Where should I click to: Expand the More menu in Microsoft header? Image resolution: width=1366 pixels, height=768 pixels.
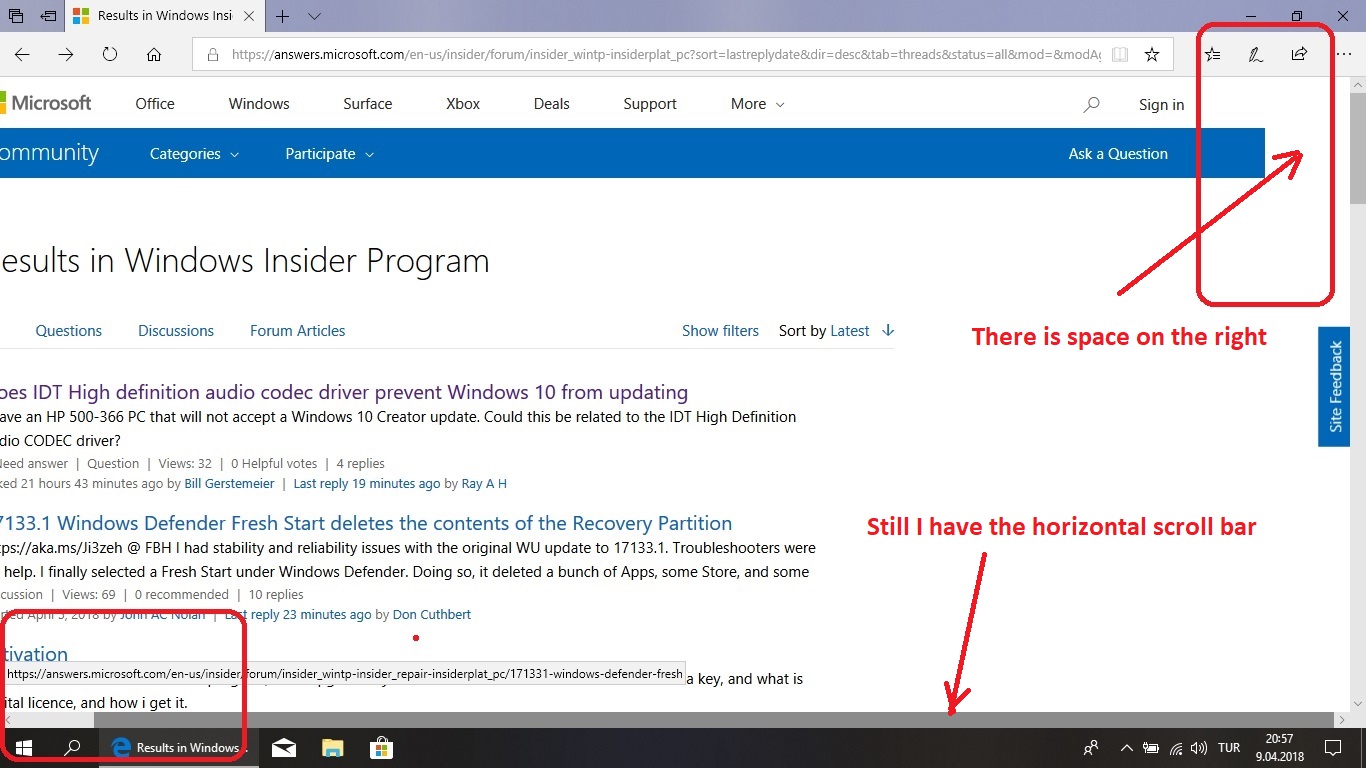tap(757, 104)
